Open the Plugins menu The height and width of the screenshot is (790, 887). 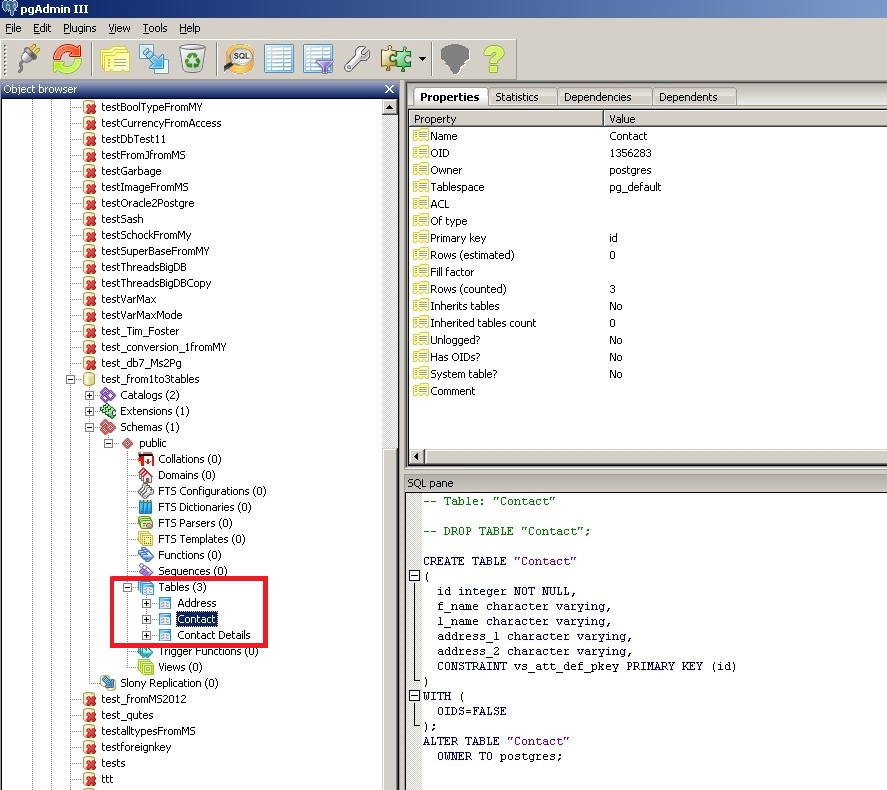click(x=80, y=28)
